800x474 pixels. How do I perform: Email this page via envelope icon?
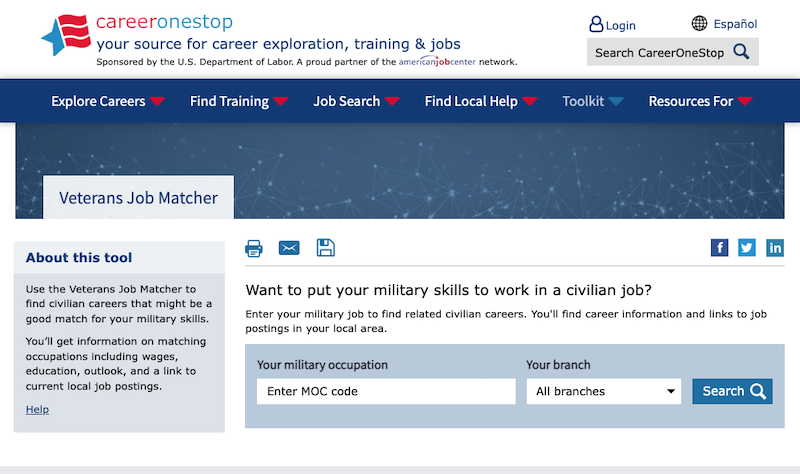[x=289, y=248]
